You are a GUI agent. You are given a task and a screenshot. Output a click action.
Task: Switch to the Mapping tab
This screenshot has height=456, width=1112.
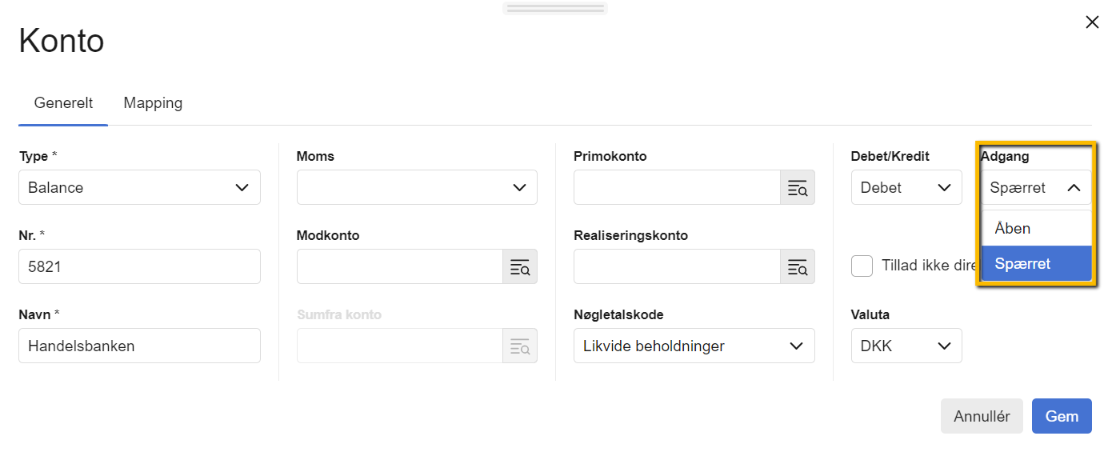(x=153, y=103)
